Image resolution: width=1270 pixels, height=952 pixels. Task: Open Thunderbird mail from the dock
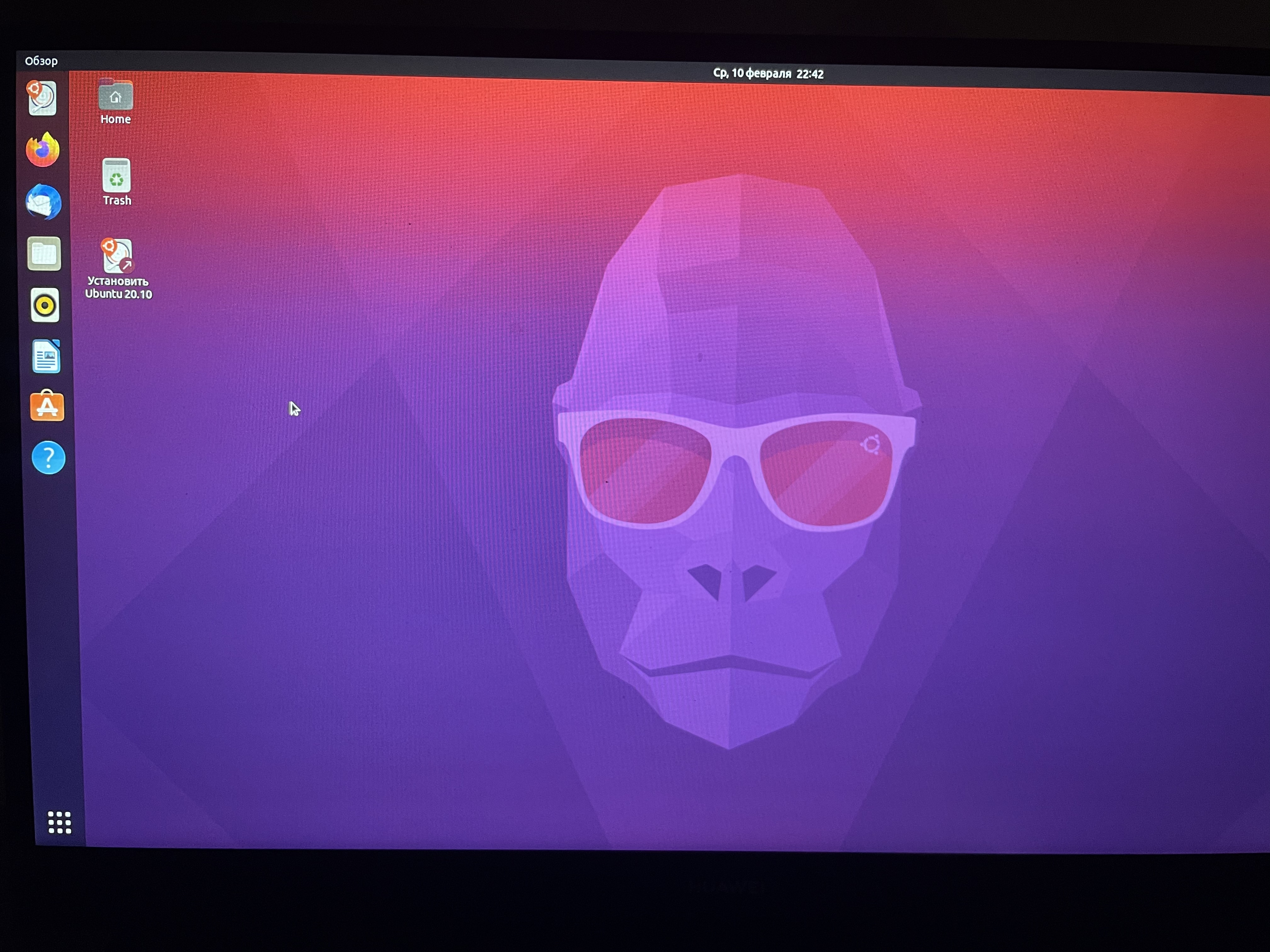[44, 202]
